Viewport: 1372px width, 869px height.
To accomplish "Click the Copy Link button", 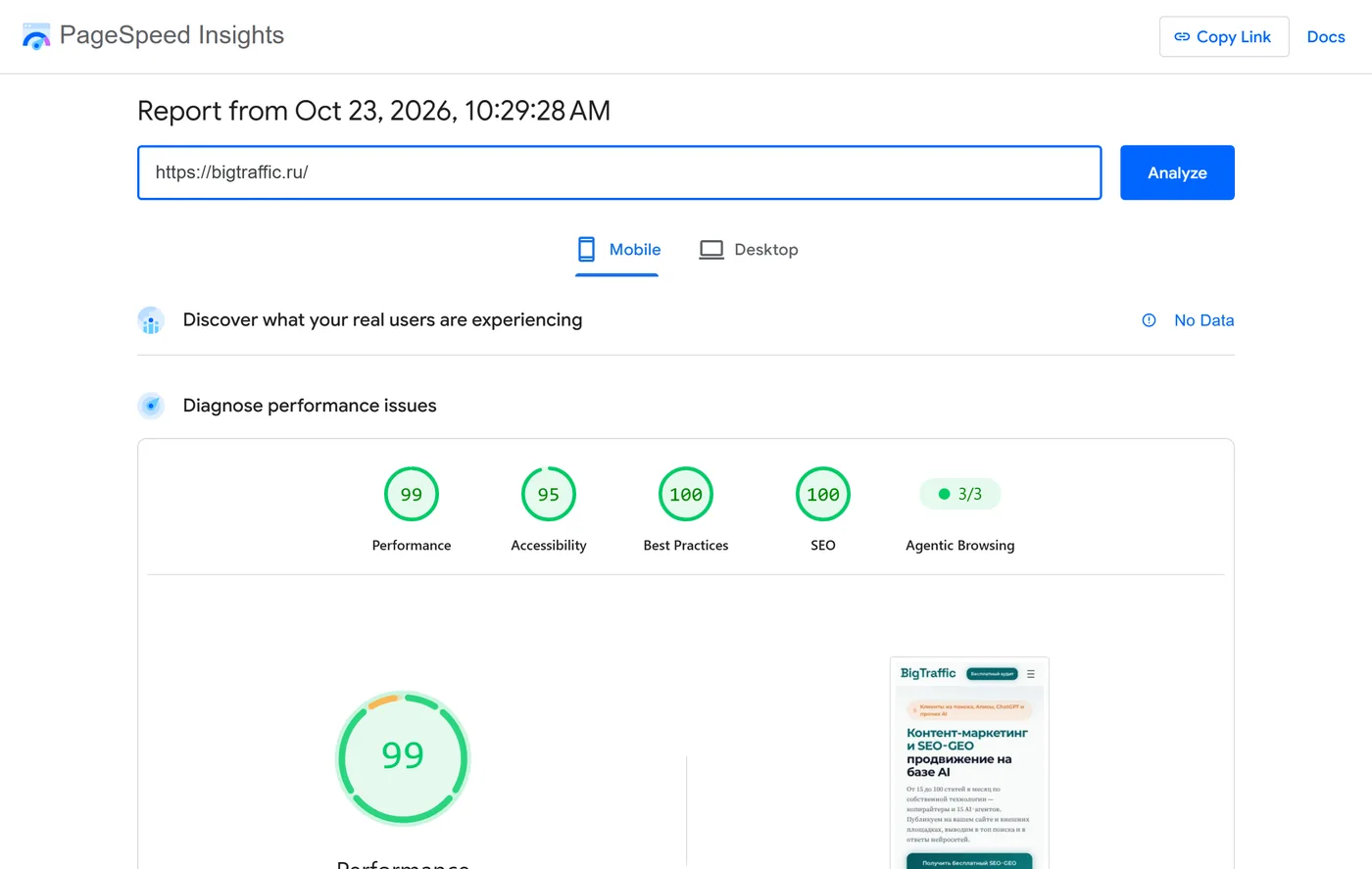I will 1224,37.
